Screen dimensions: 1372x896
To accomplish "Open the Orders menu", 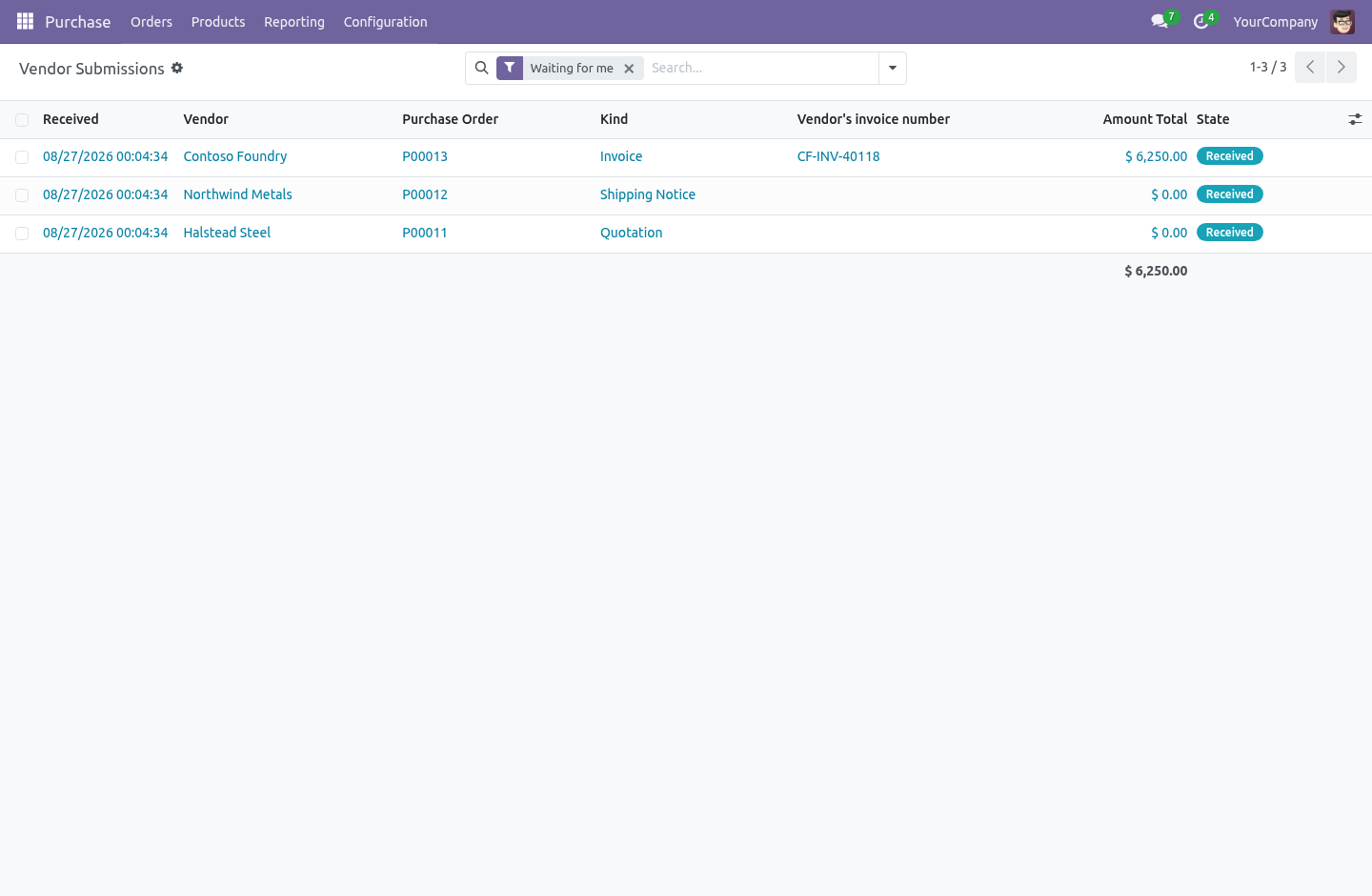I will 151,21.
